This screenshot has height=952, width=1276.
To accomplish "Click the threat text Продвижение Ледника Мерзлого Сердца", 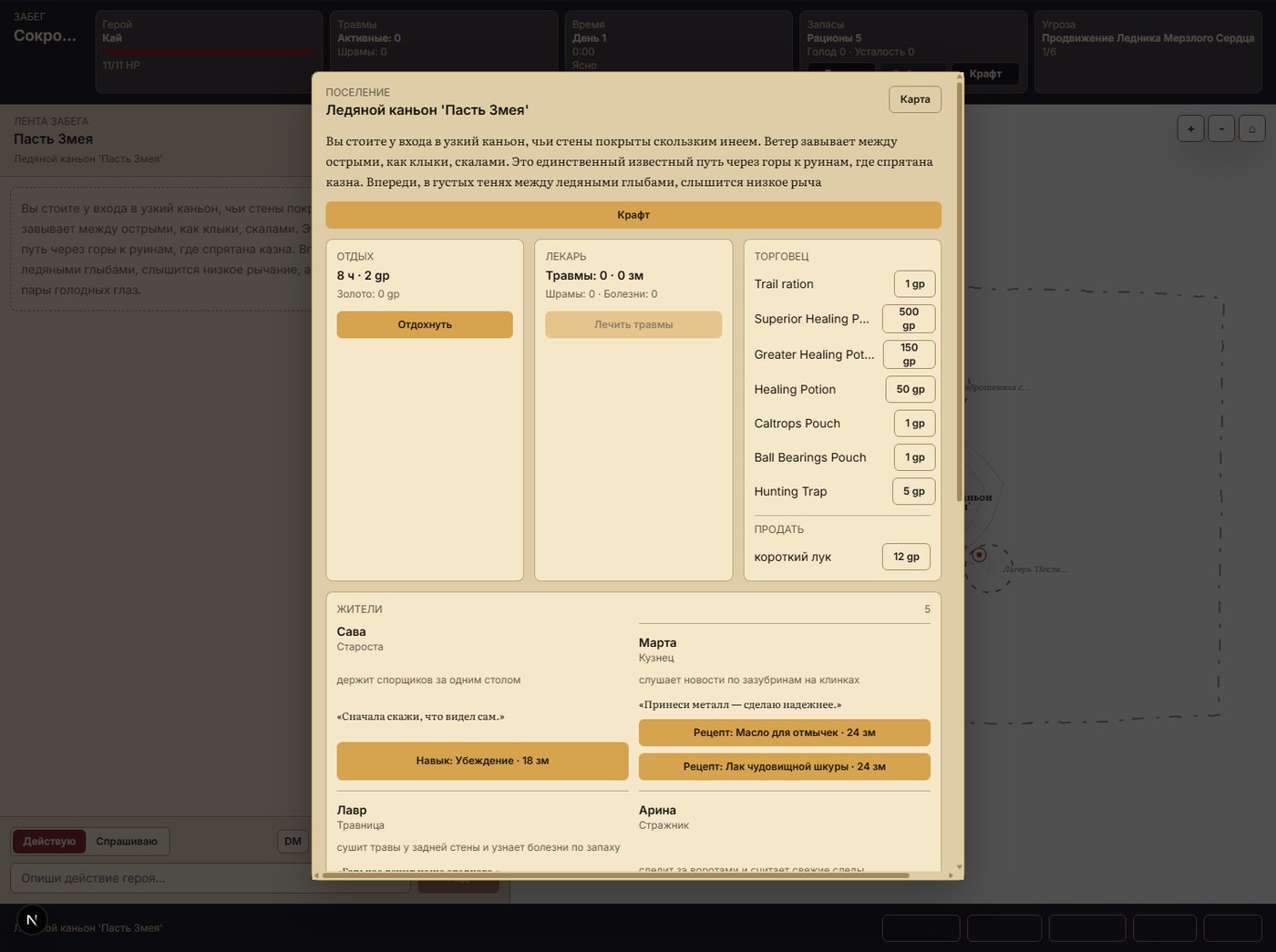I will click(1148, 38).
